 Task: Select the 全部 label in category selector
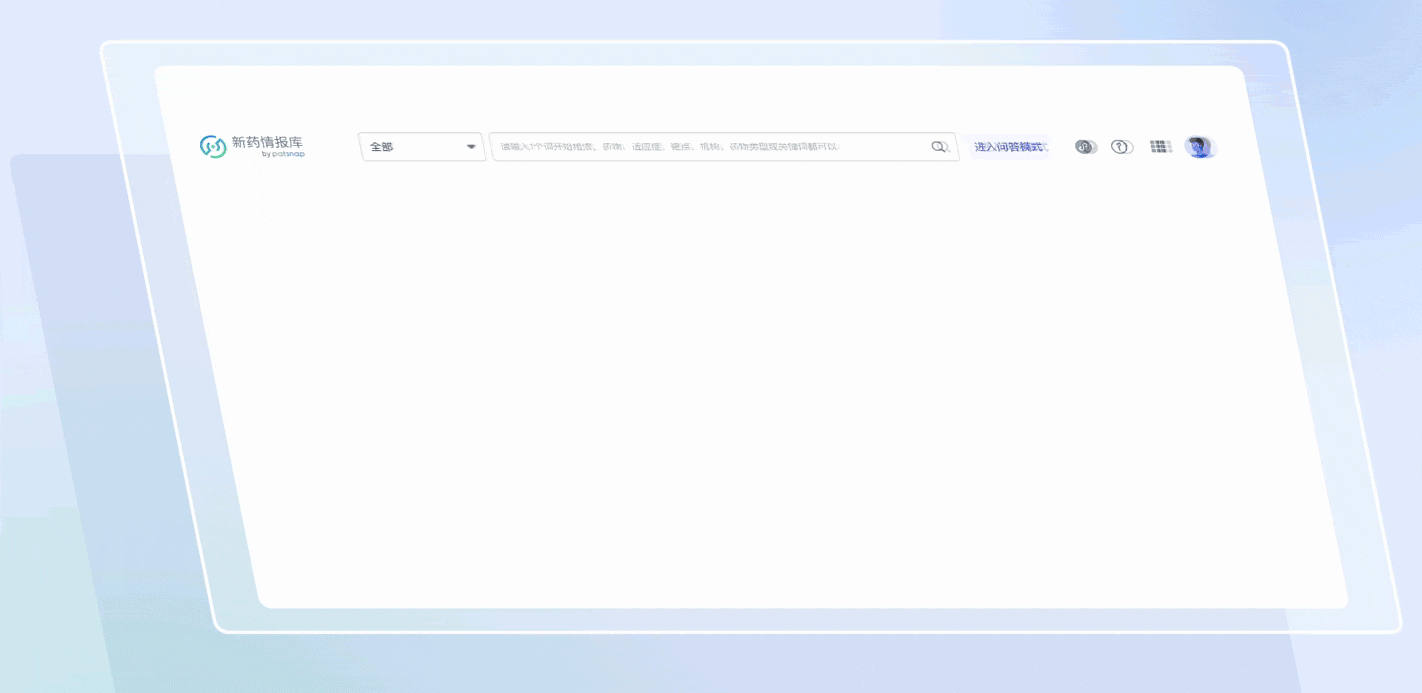pos(381,147)
